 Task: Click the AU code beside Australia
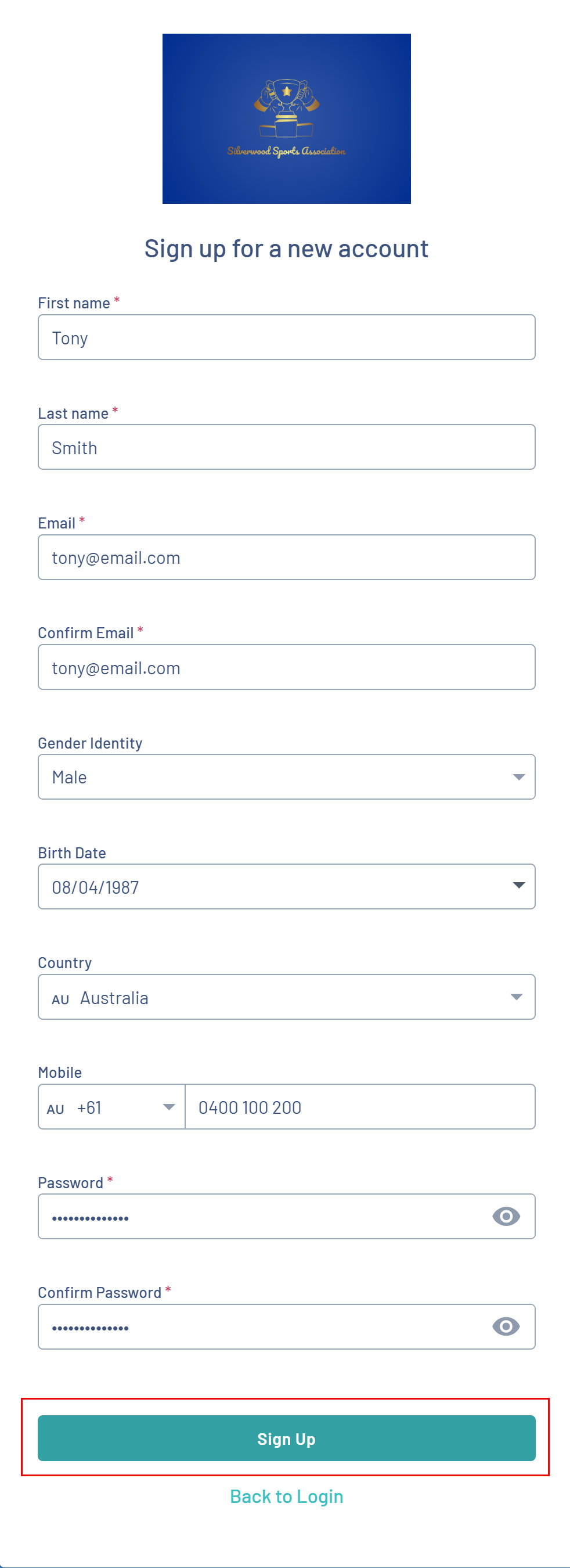click(x=60, y=999)
